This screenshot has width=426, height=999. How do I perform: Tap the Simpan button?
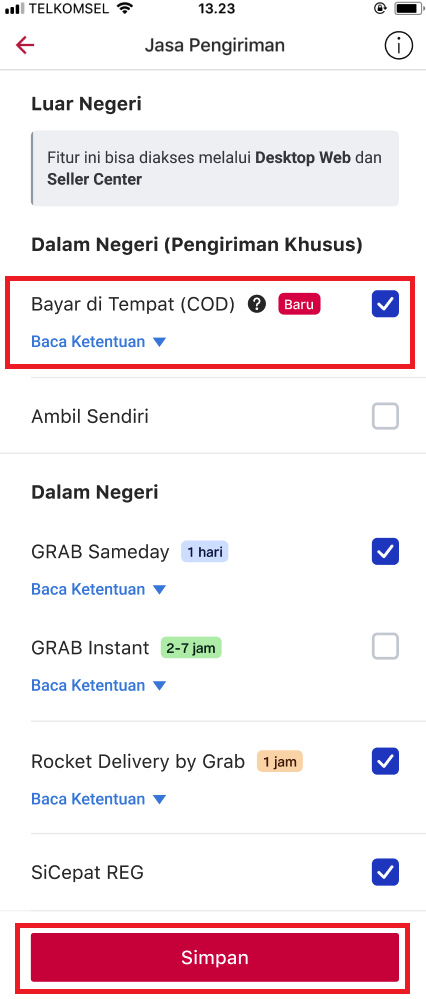click(215, 958)
